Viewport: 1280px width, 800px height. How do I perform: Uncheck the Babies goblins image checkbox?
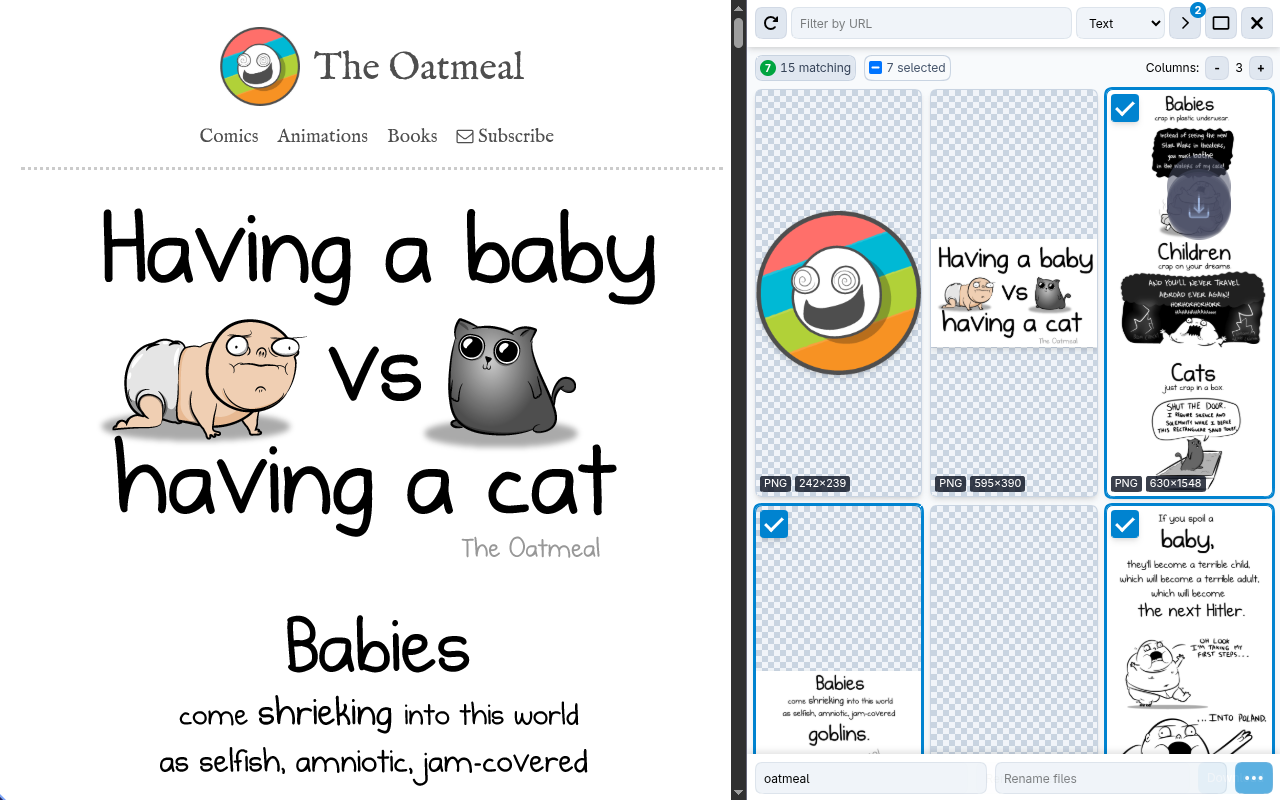(774, 524)
